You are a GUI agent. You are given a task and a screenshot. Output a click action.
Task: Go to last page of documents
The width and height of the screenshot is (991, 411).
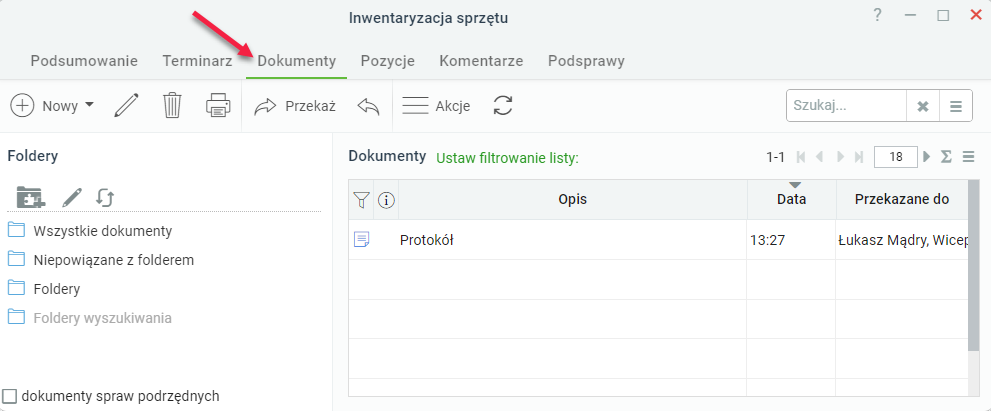[859, 157]
